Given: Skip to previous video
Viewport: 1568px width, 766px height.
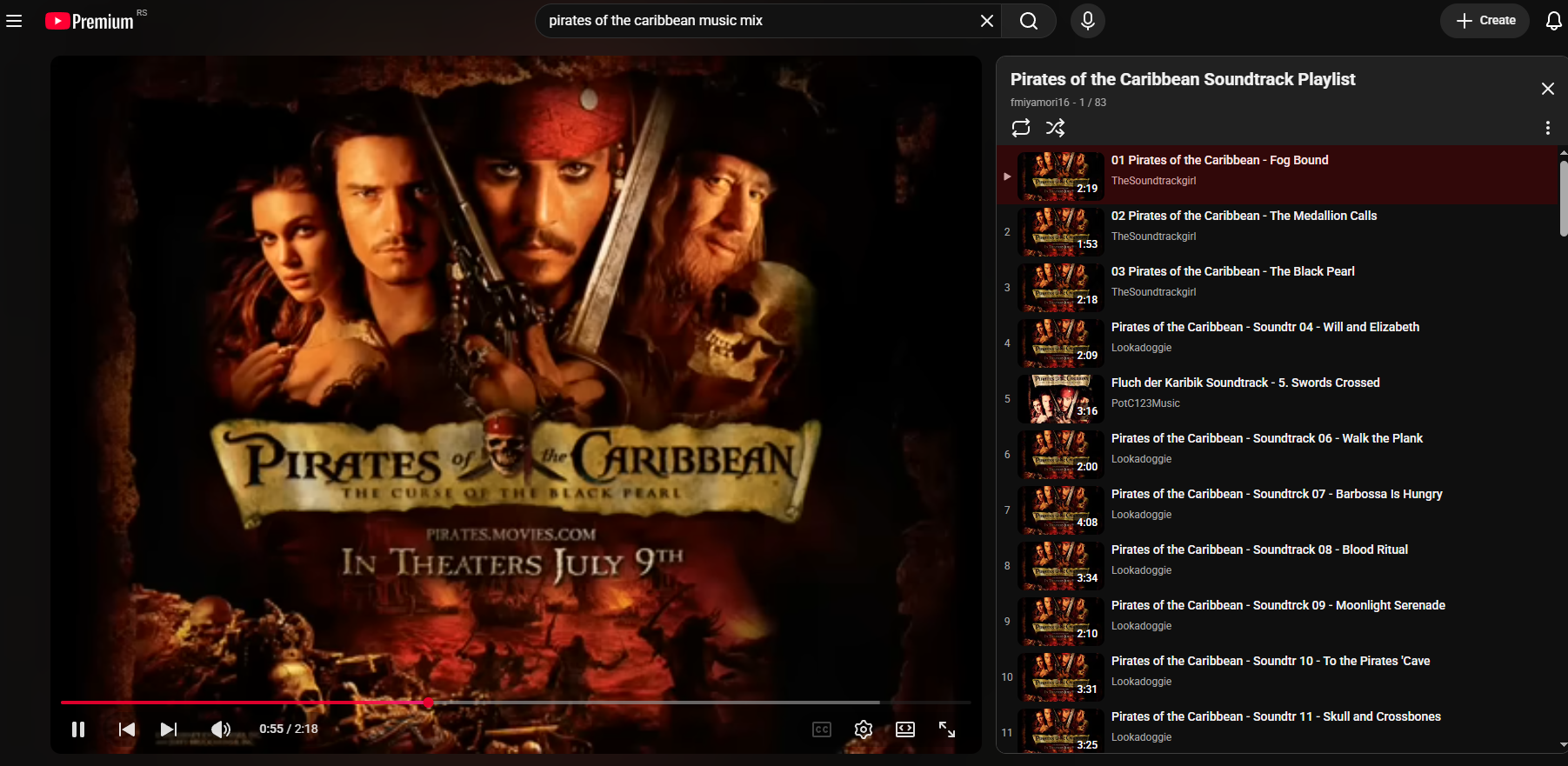Looking at the screenshot, I should point(127,729).
